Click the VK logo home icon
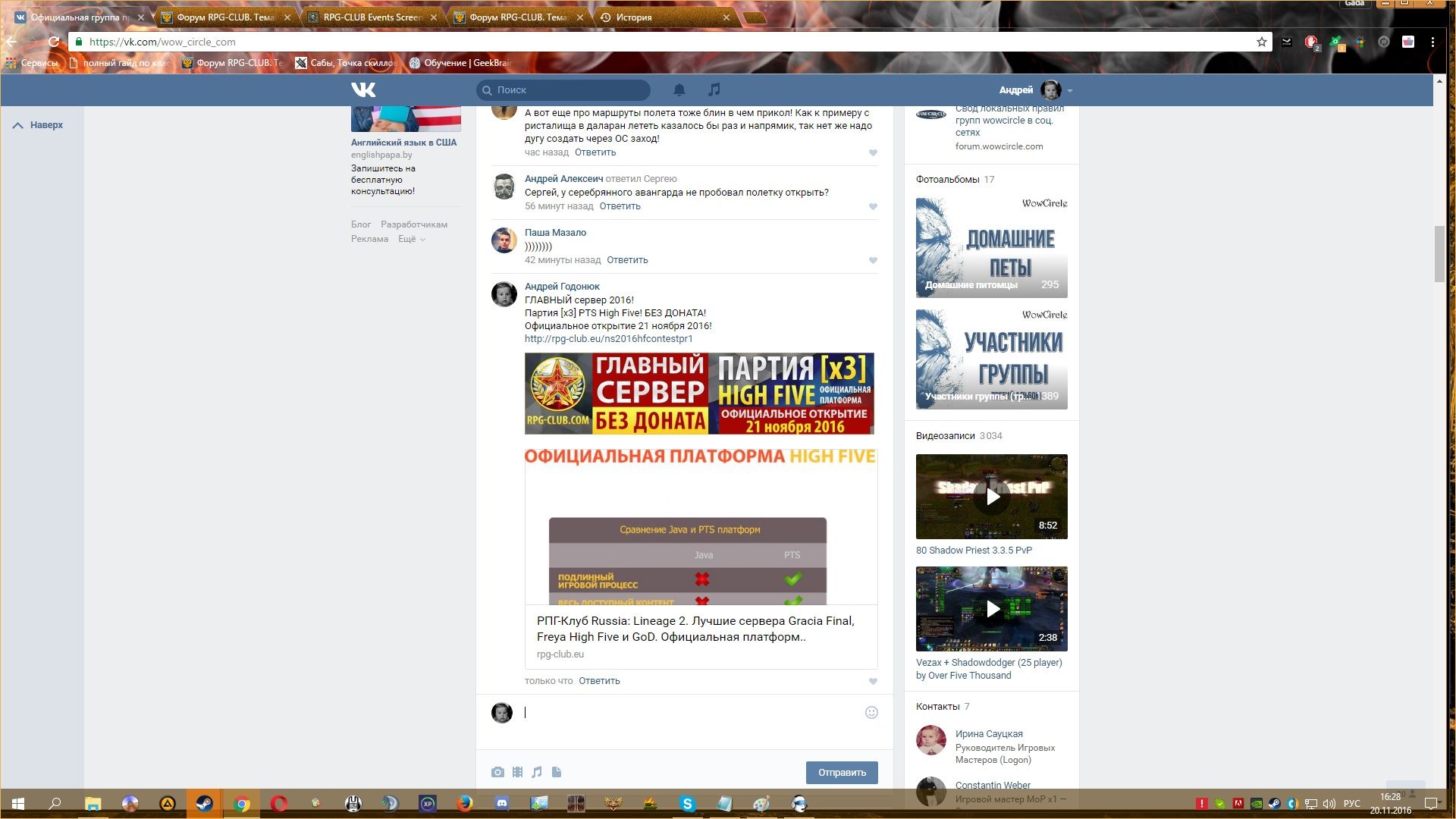Screen dimensions: 1456x819 pyautogui.click(x=363, y=90)
